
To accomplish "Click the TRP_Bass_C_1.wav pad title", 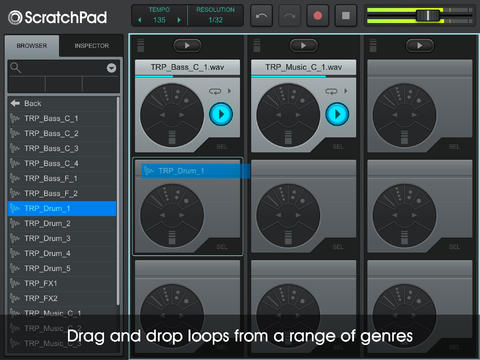I will (x=187, y=67).
